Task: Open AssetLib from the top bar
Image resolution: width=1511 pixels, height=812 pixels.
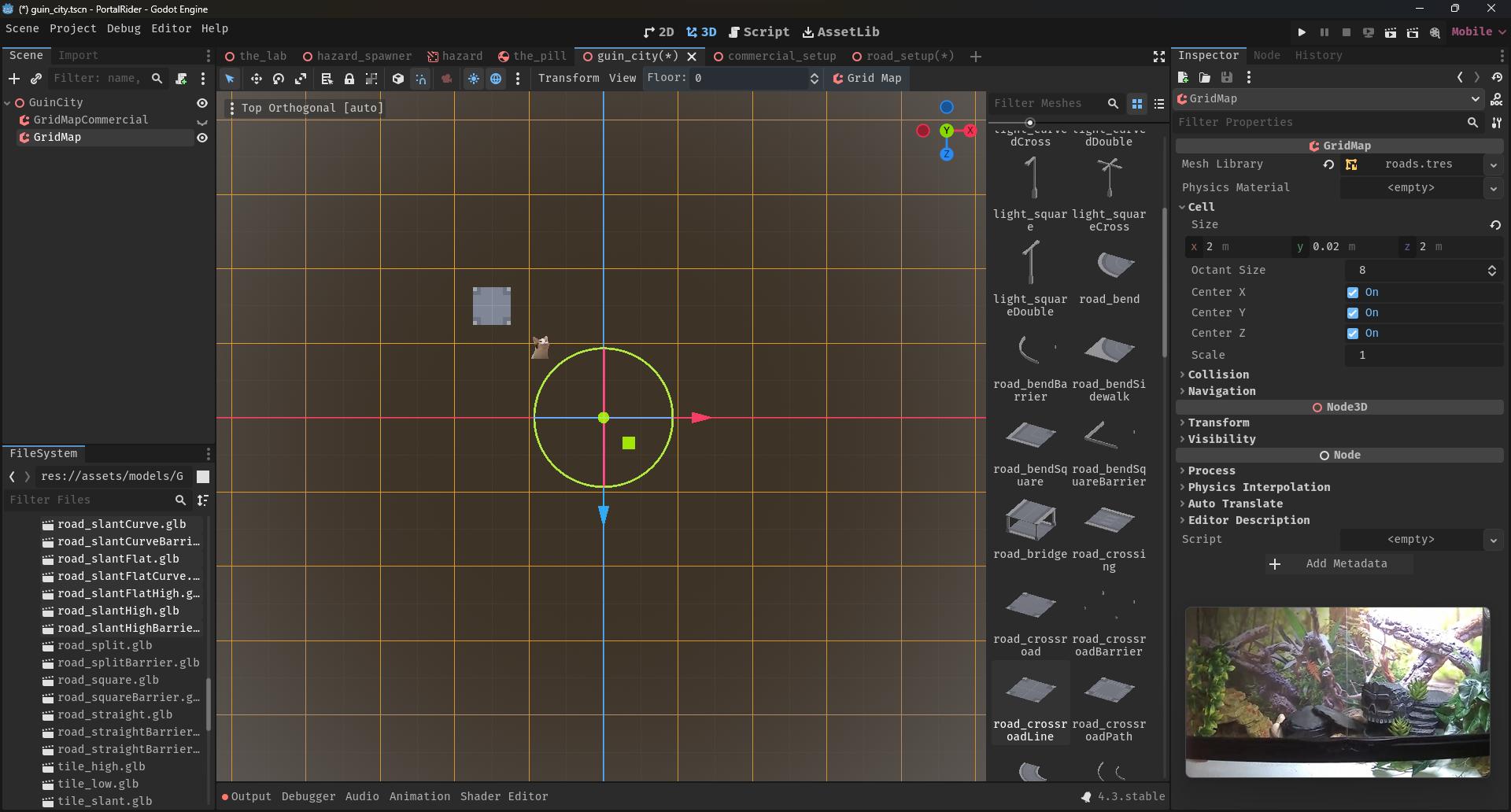Action: coord(840,32)
